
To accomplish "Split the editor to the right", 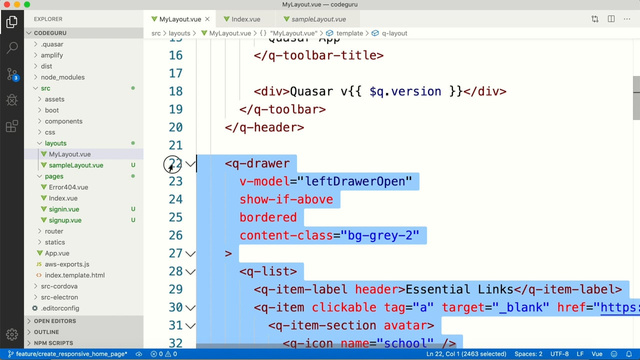I will click(x=611, y=19).
